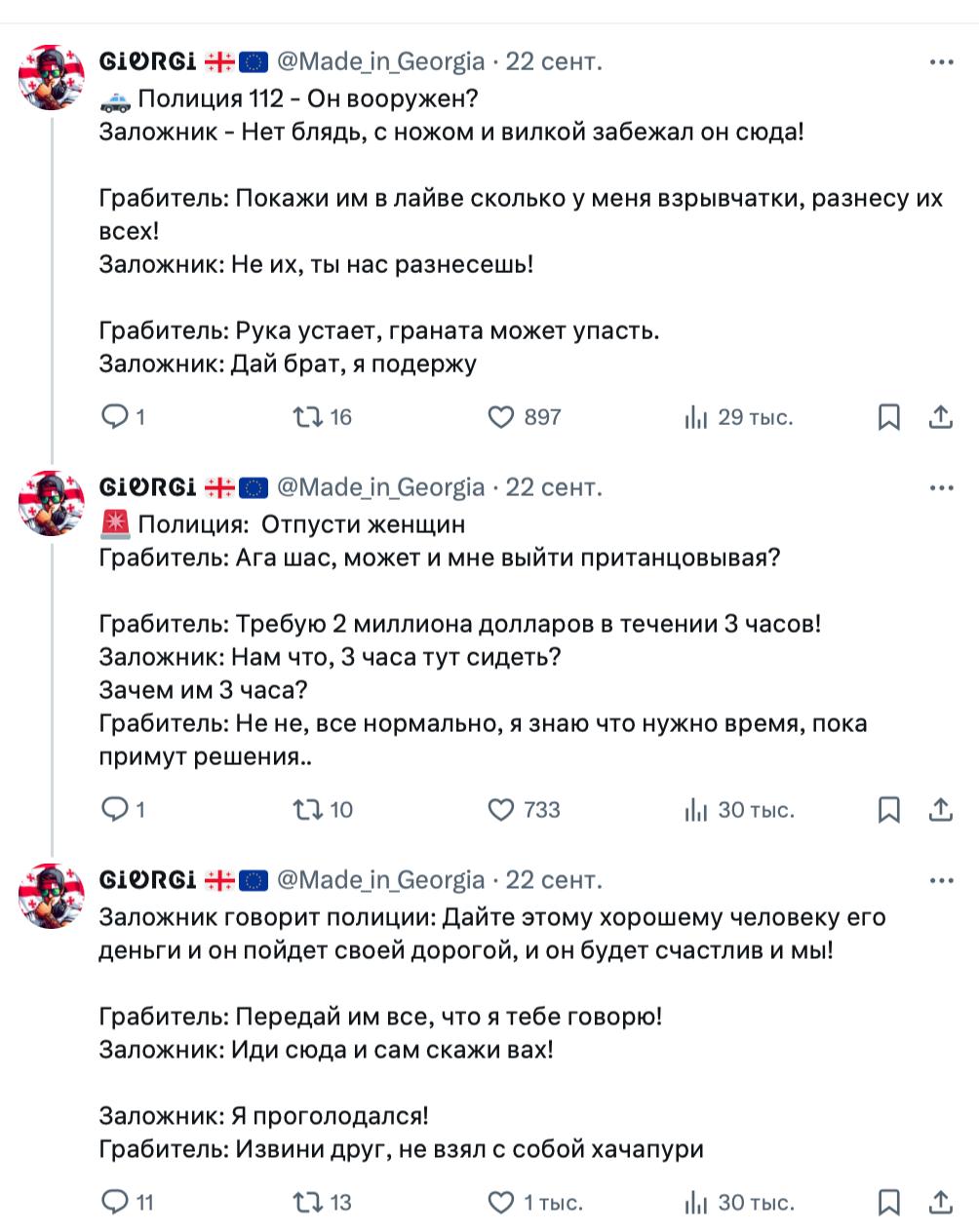Like the tweet with 897 likes
Image resolution: width=979 pixels, height=1232 pixels.
tap(525, 417)
